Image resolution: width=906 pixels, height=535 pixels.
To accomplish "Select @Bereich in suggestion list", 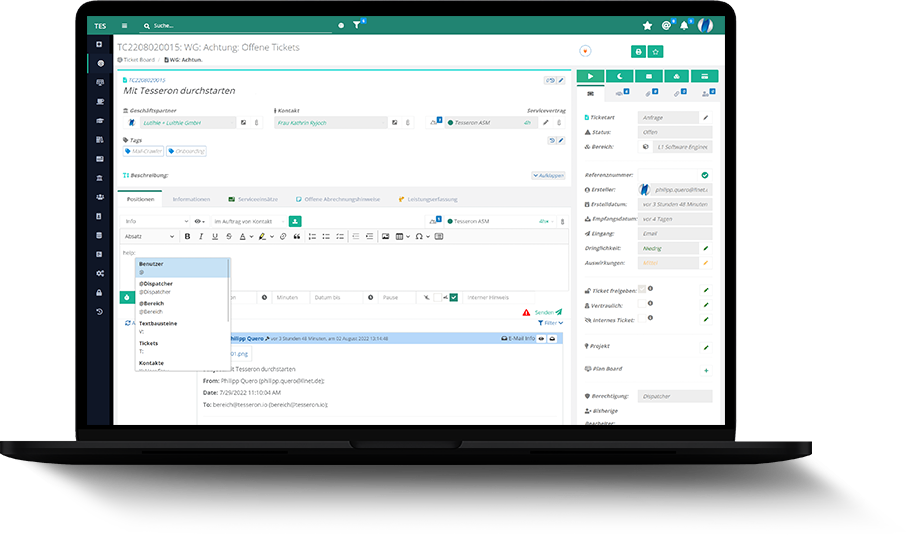I will tap(183, 307).
